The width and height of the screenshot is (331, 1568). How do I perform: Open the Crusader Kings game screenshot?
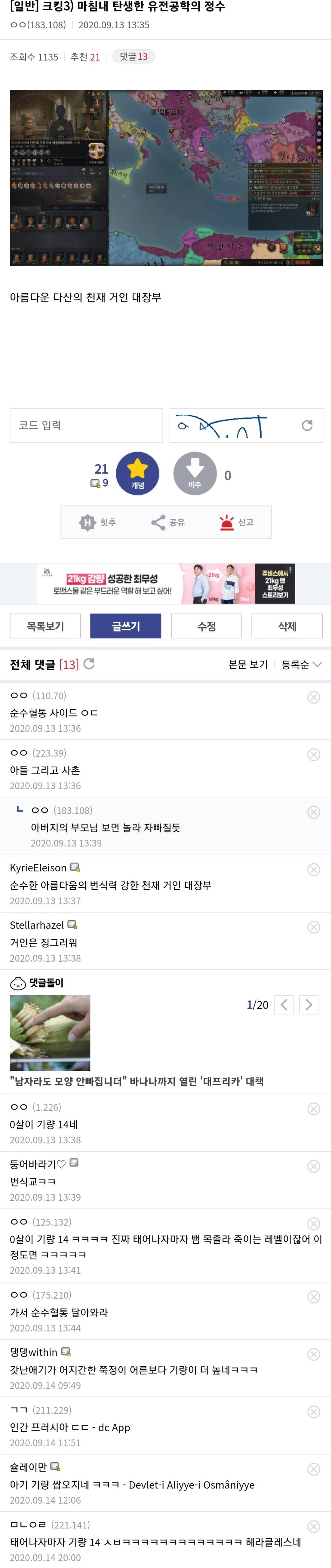166,178
